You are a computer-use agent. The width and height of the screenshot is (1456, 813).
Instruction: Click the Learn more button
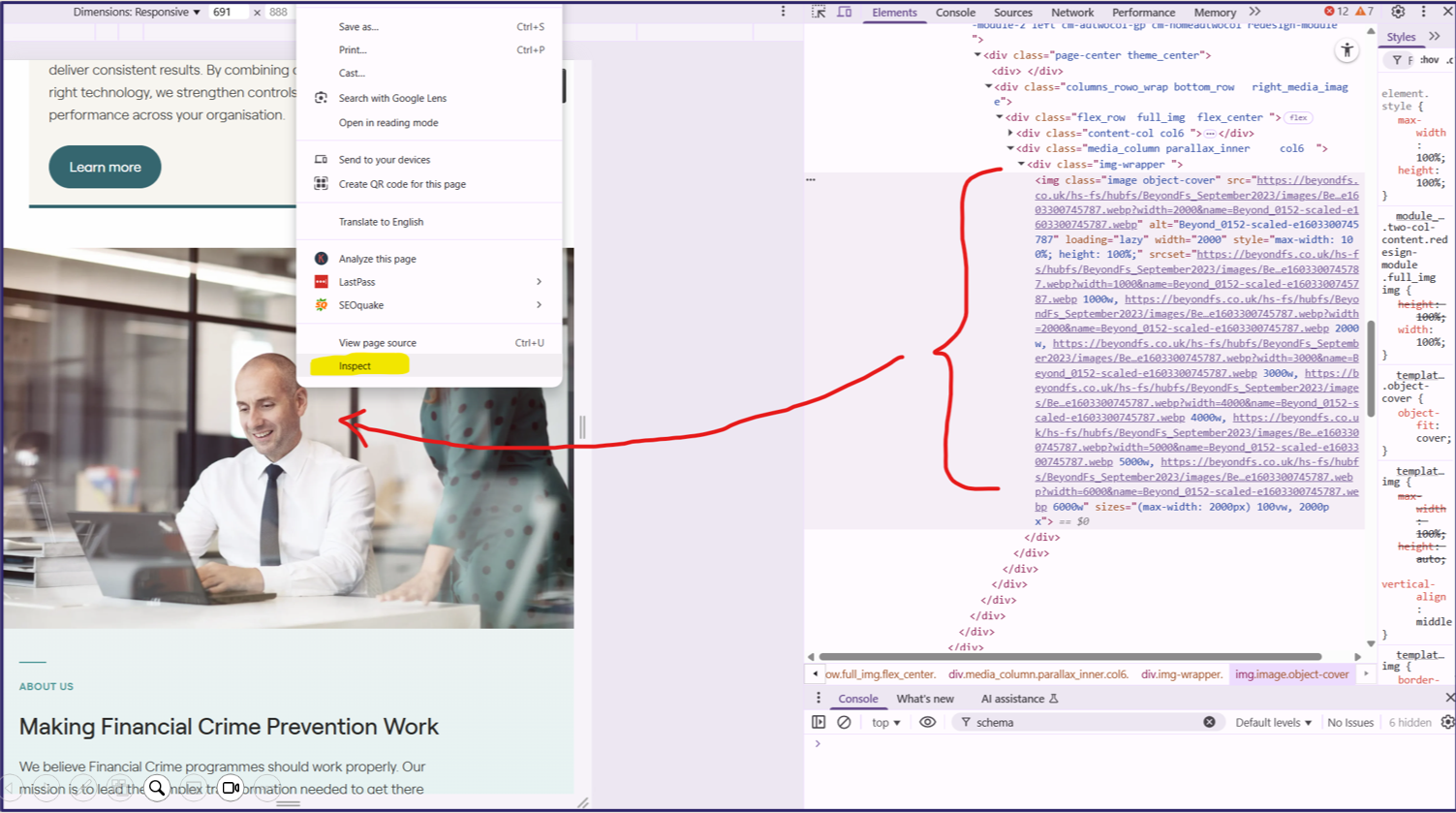(x=105, y=167)
